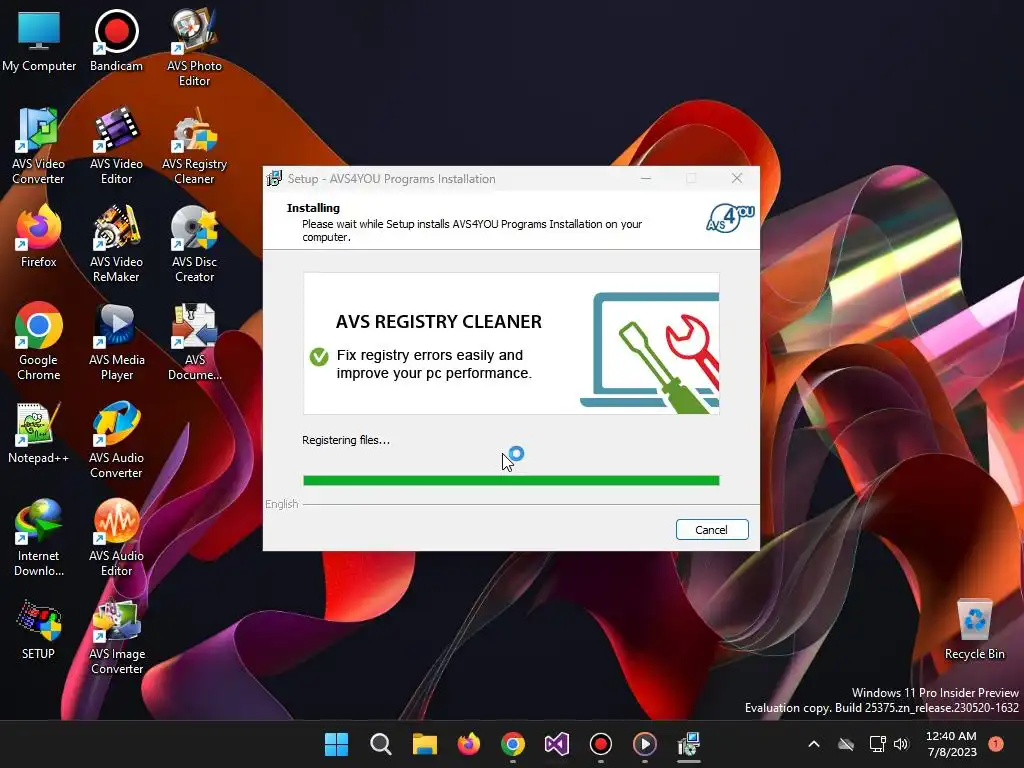Viewport: 1024px width, 768px height.
Task: Minimize the Setup installer window
Action: (x=646, y=178)
